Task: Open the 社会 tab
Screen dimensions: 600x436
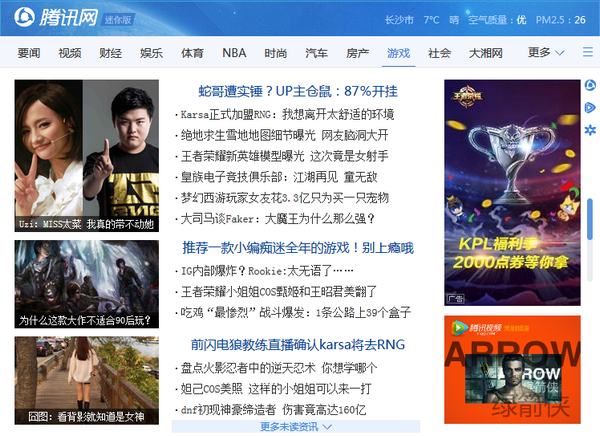Action: pyautogui.click(x=439, y=53)
